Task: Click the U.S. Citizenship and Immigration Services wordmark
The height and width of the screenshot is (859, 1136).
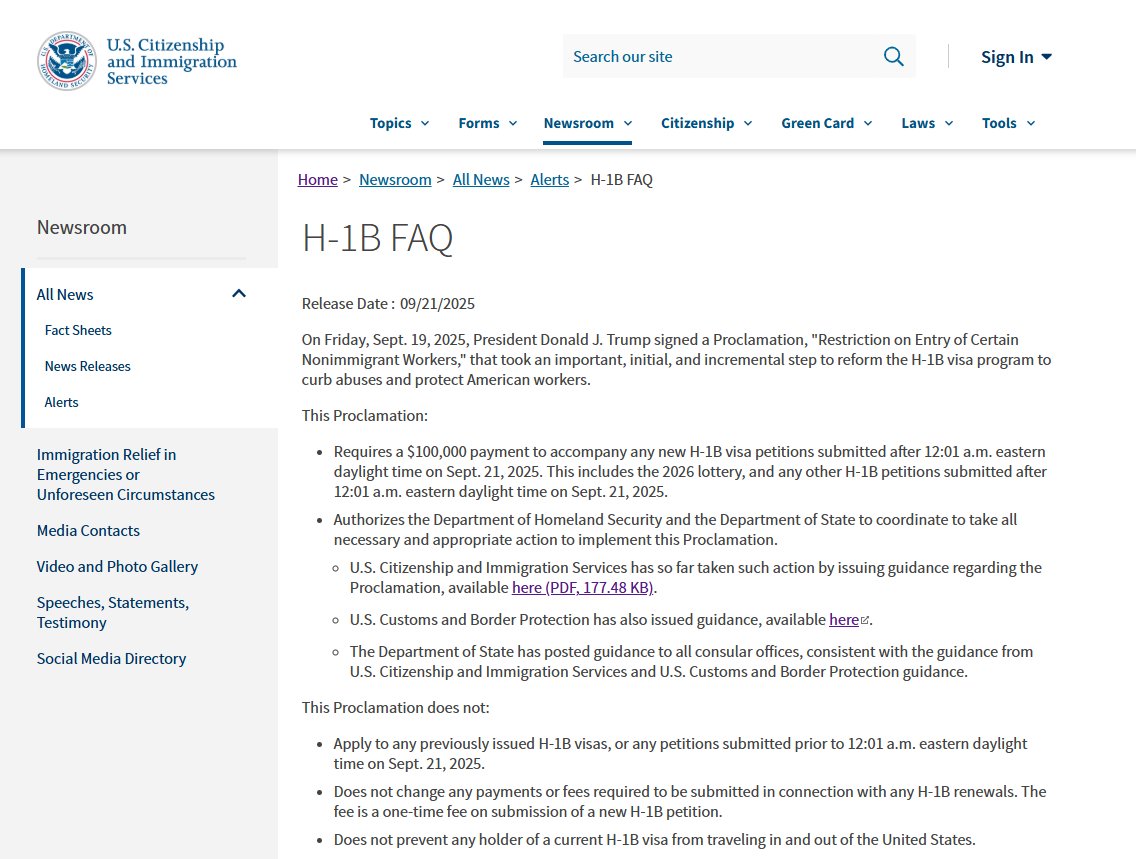Action: click(x=172, y=62)
